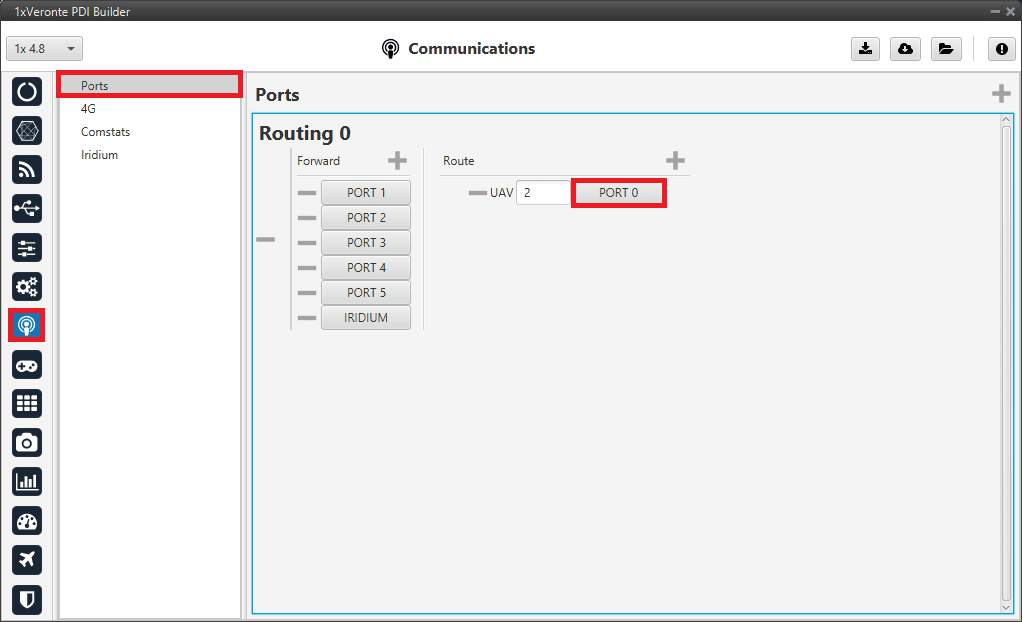The width and height of the screenshot is (1022, 622).
Task: Click the download icon in top toolbar
Action: click(863, 49)
